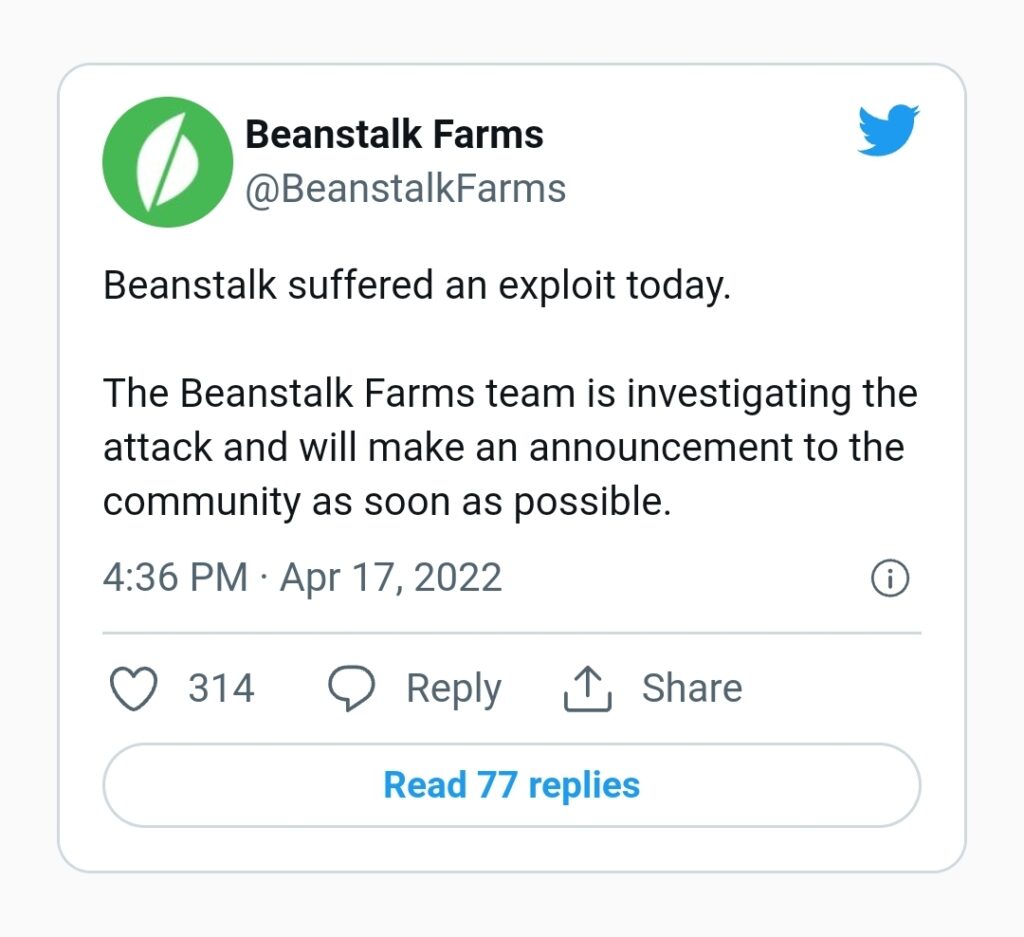Open Twitter via the blue bird logo
Screen dimensions: 1024x937
click(888, 131)
